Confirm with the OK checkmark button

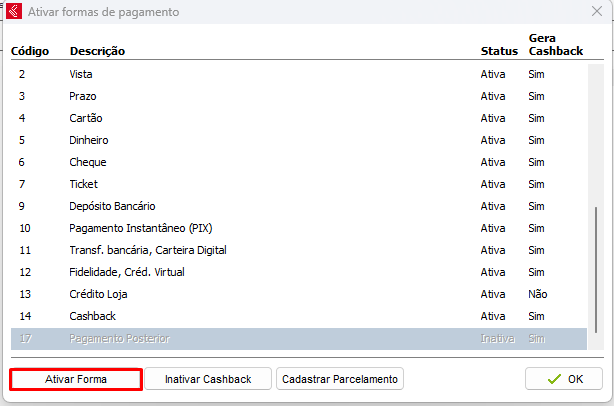click(564, 379)
